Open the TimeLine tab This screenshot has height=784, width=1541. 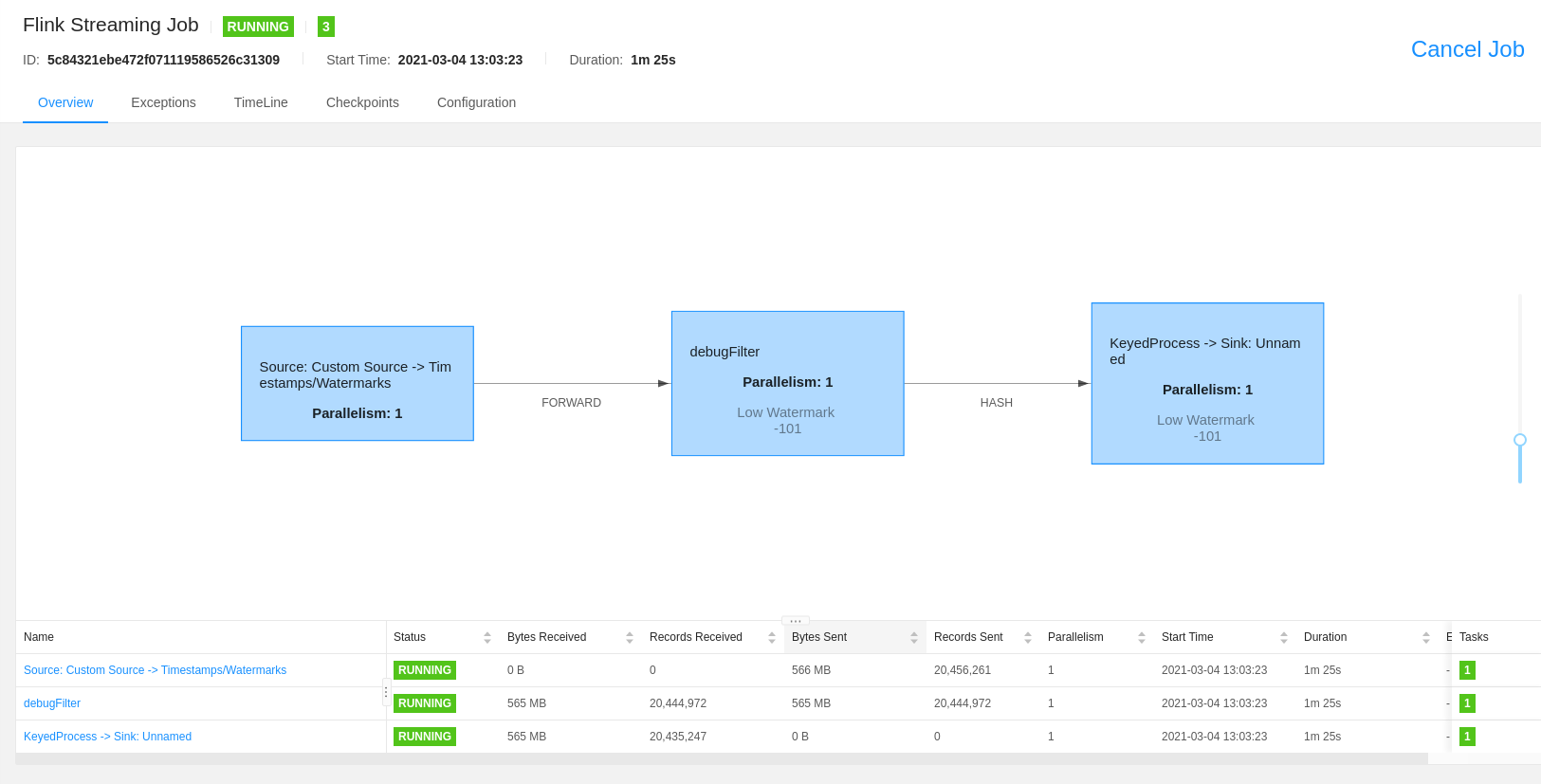pyautogui.click(x=261, y=102)
